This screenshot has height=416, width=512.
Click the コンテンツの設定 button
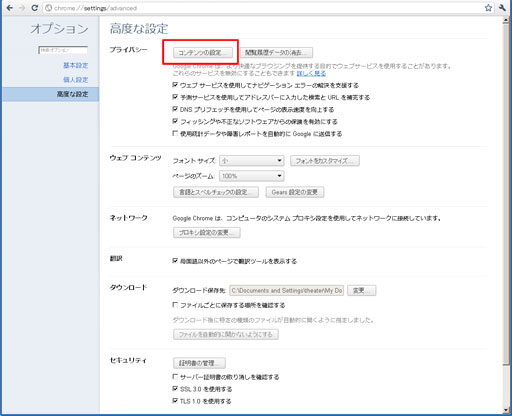[x=203, y=53]
